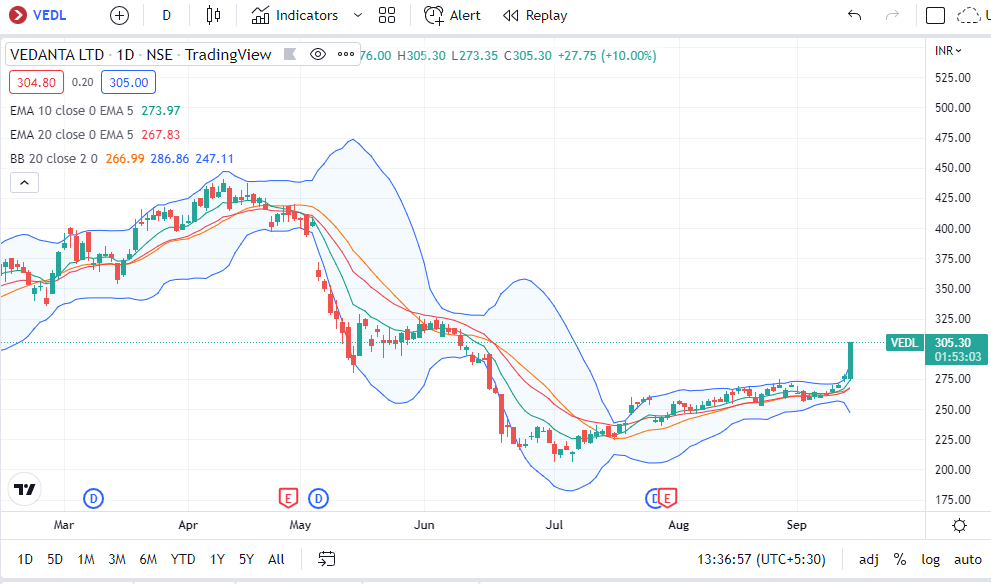Toggle the auto scale
The image size is (991, 584).
point(968,559)
